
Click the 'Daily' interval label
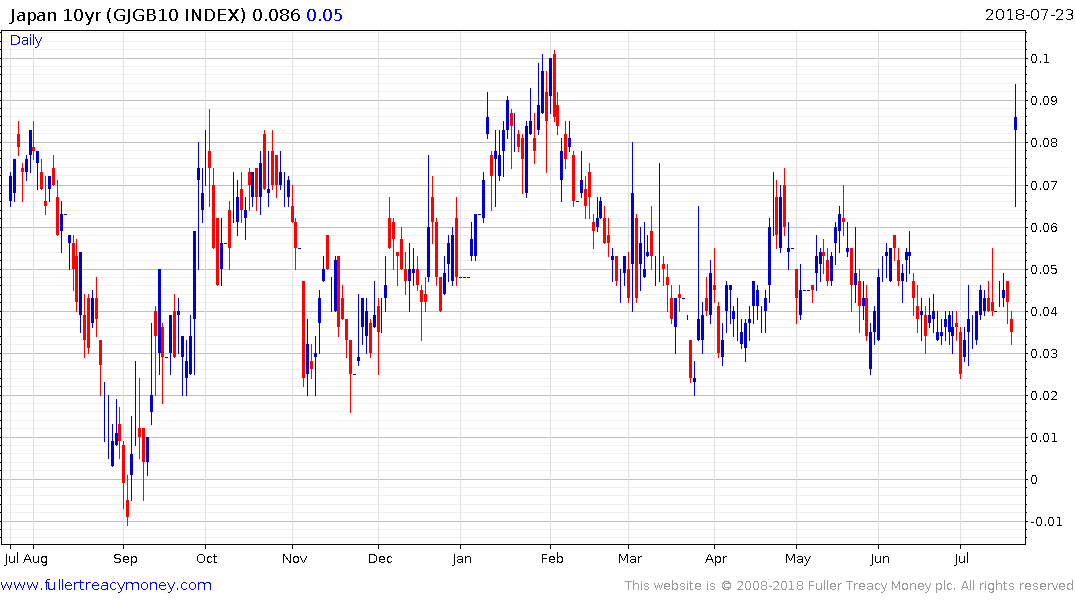(x=26, y=40)
